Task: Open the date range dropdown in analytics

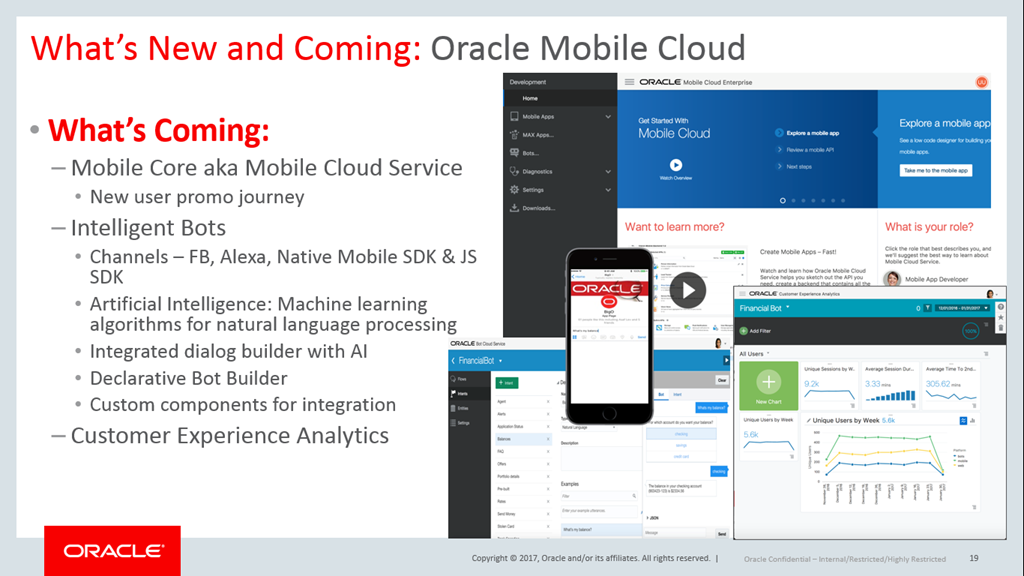Action: point(961,309)
